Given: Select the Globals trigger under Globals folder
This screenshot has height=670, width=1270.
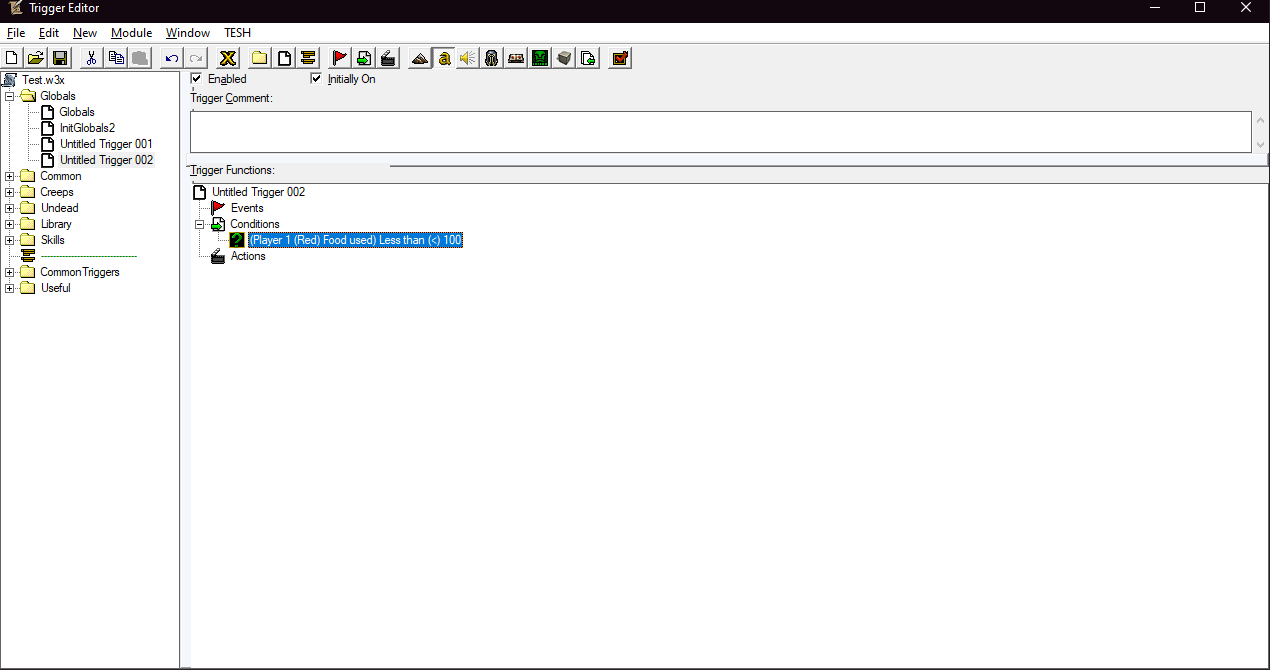Looking at the screenshot, I should 77,112.
